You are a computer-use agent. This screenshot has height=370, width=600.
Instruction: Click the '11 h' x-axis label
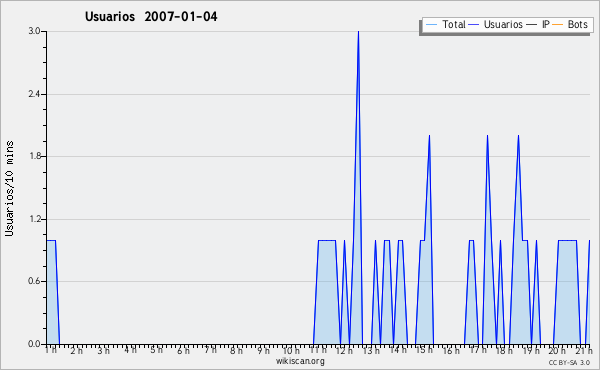tap(318, 350)
